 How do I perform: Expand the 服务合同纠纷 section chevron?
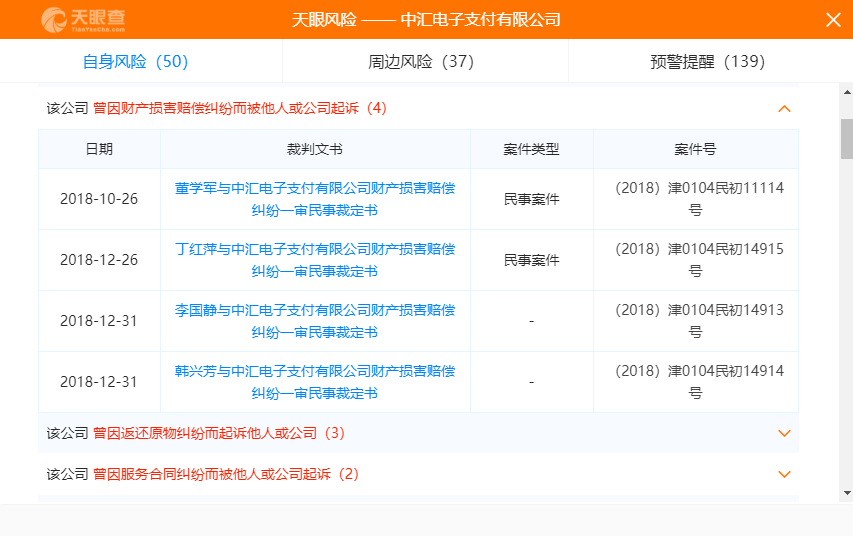tap(784, 474)
